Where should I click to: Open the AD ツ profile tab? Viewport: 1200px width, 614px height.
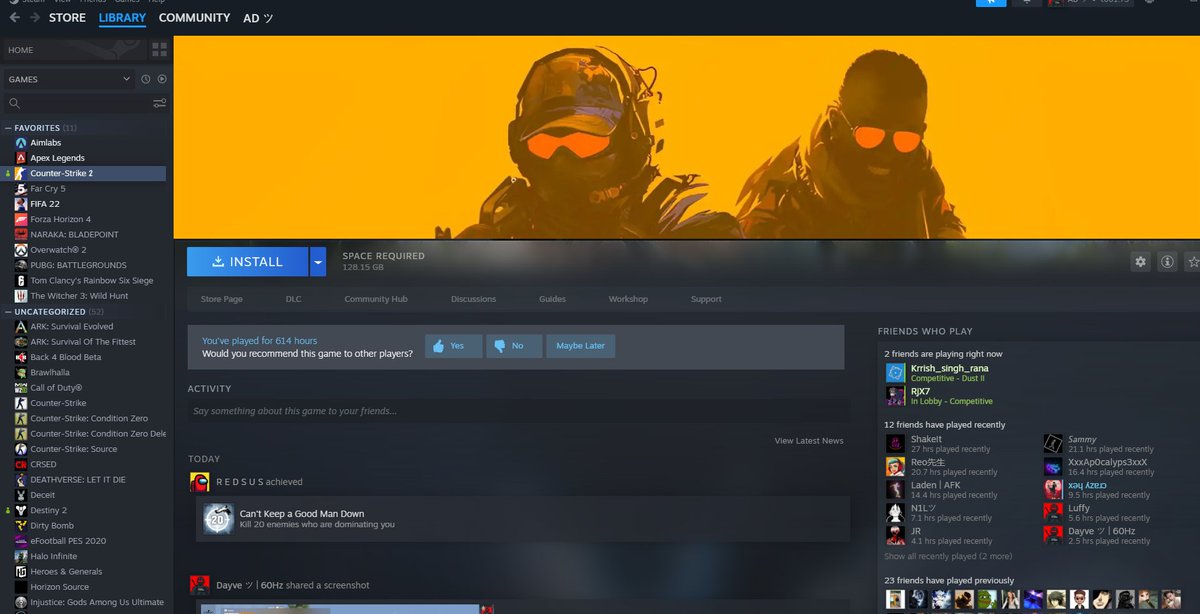click(258, 18)
